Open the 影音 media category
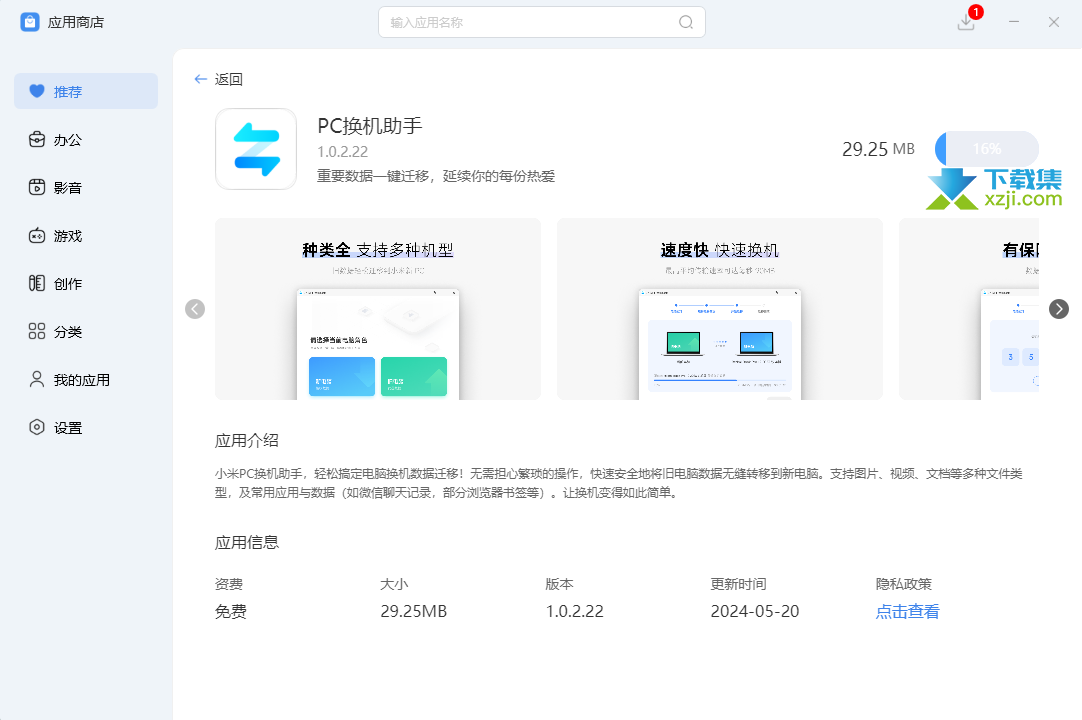The height and width of the screenshot is (720, 1082). tap(86, 187)
